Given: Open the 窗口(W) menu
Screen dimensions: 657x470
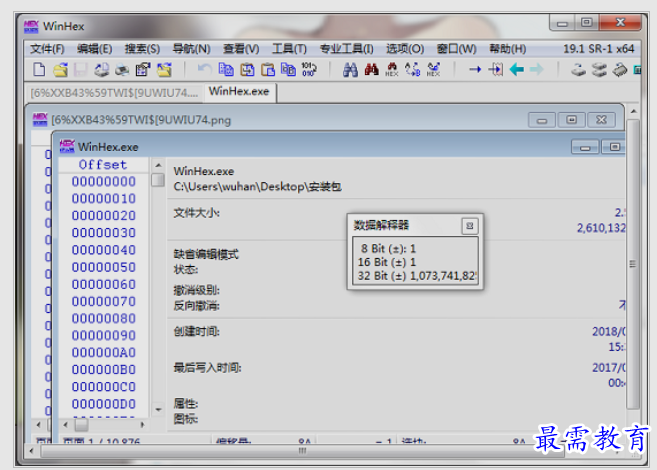Looking at the screenshot, I should [x=456, y=49].
